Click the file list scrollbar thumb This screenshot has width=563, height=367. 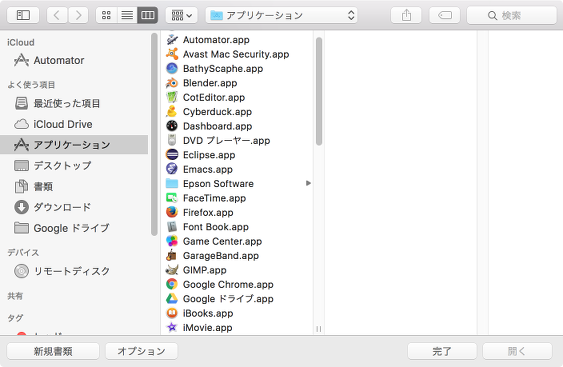pos(319,91)
